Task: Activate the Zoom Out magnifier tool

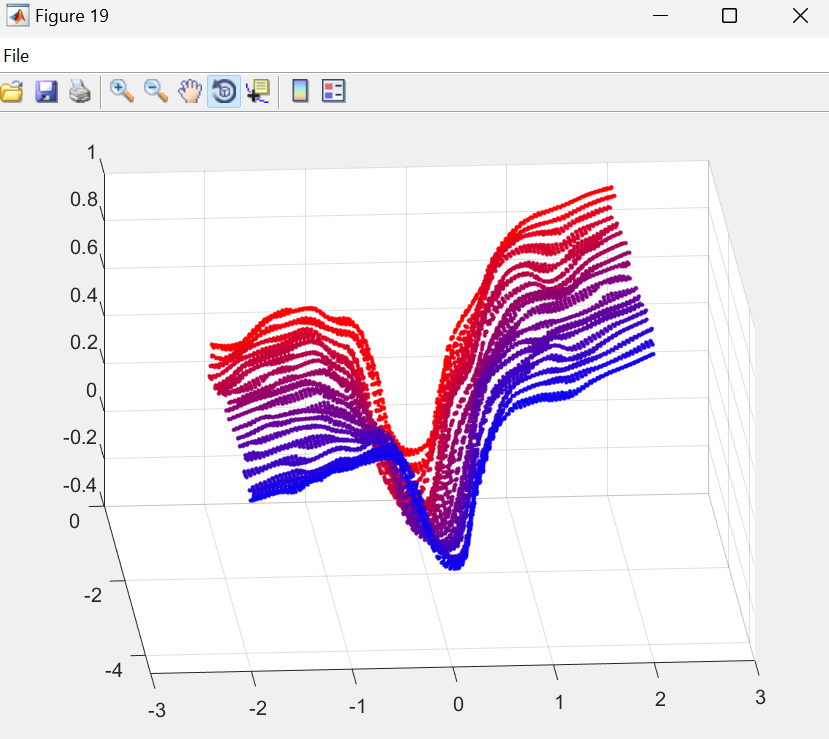Action: 156,92
